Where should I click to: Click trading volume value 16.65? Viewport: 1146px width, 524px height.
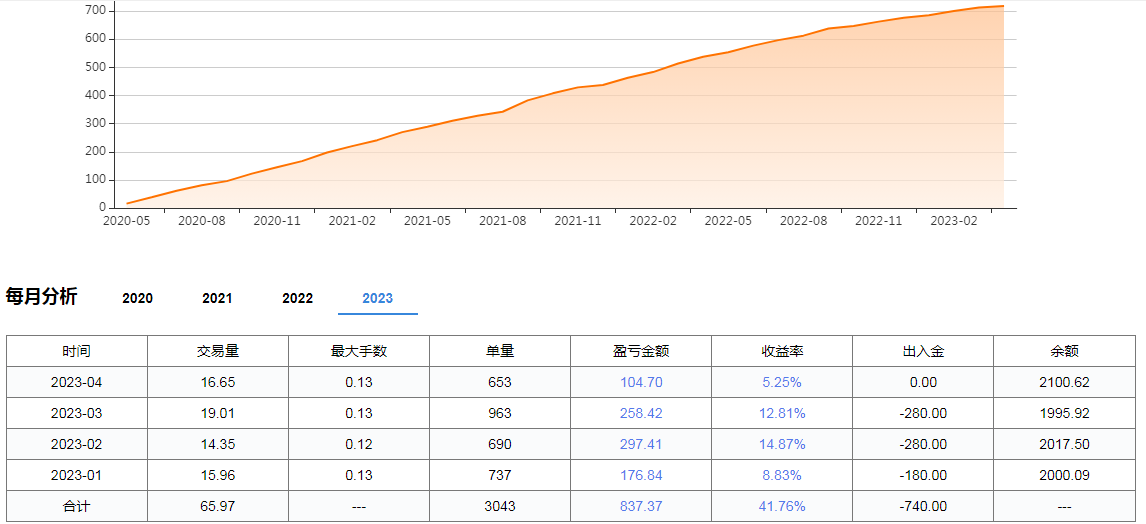218,382
